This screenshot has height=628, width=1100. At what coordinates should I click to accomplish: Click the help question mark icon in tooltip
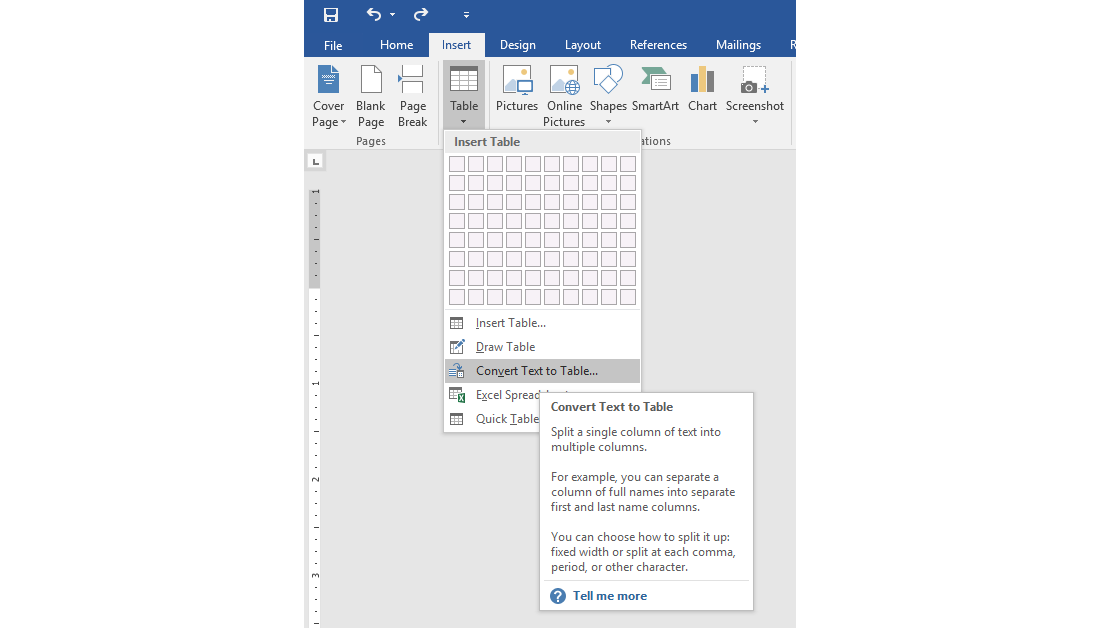point(558,596)
